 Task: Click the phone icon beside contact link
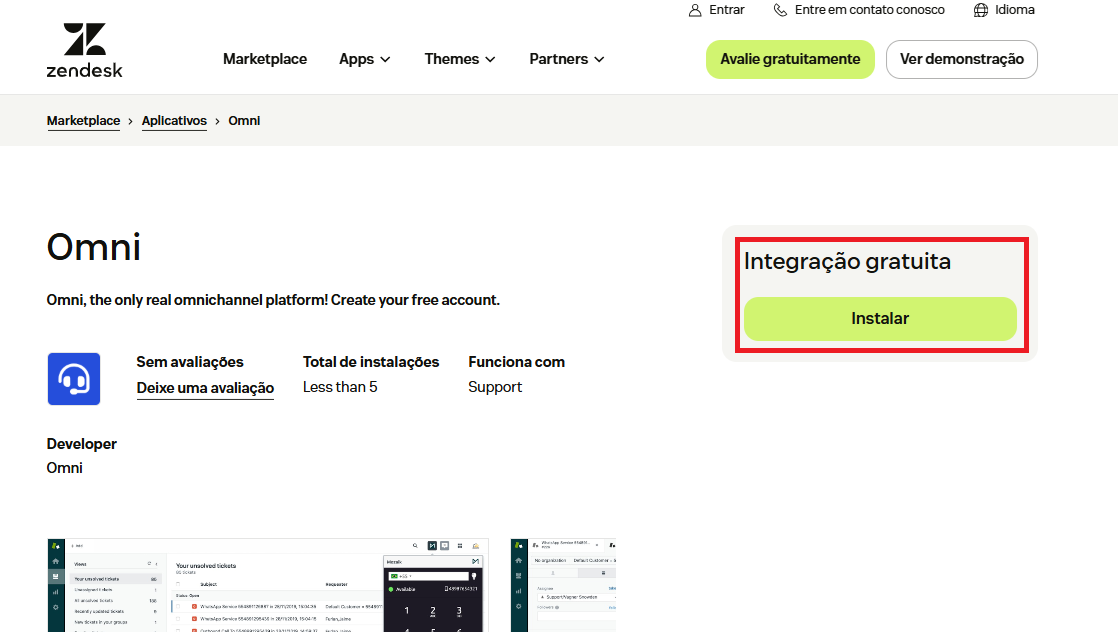pyautogui.click(x=781, y=10)
